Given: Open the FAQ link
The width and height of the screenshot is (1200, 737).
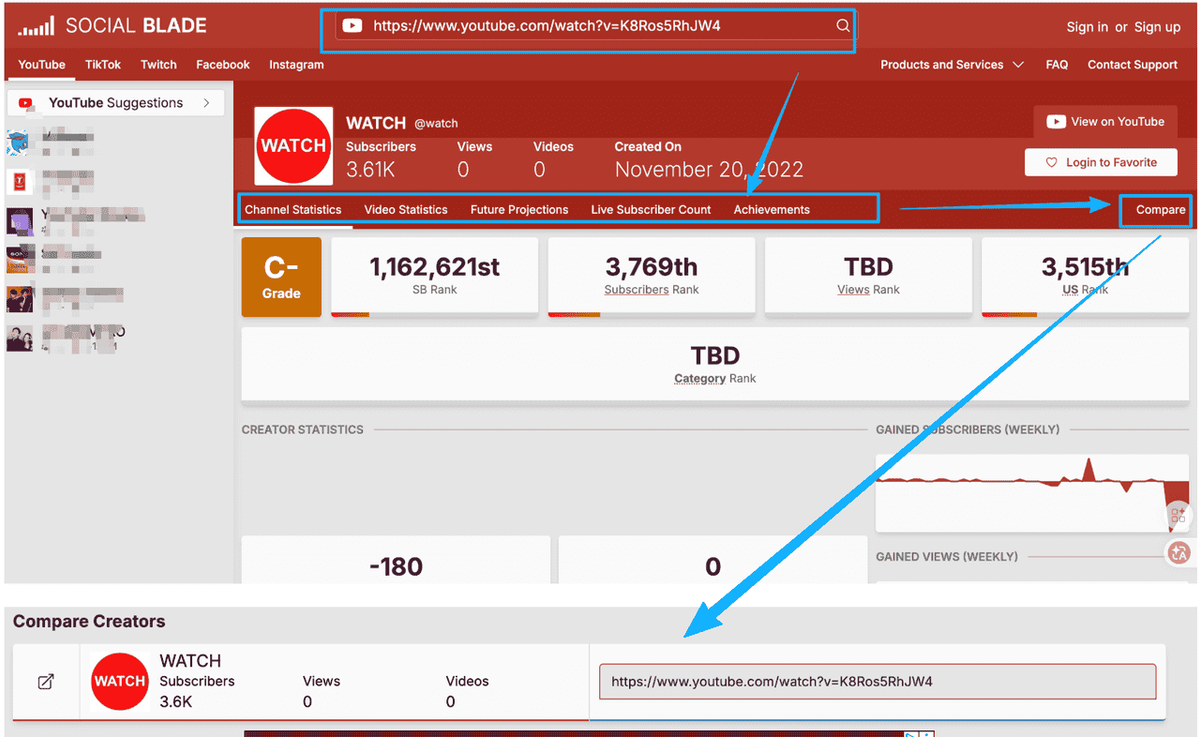Looking at the screenshot, I should coord(1057,64).
